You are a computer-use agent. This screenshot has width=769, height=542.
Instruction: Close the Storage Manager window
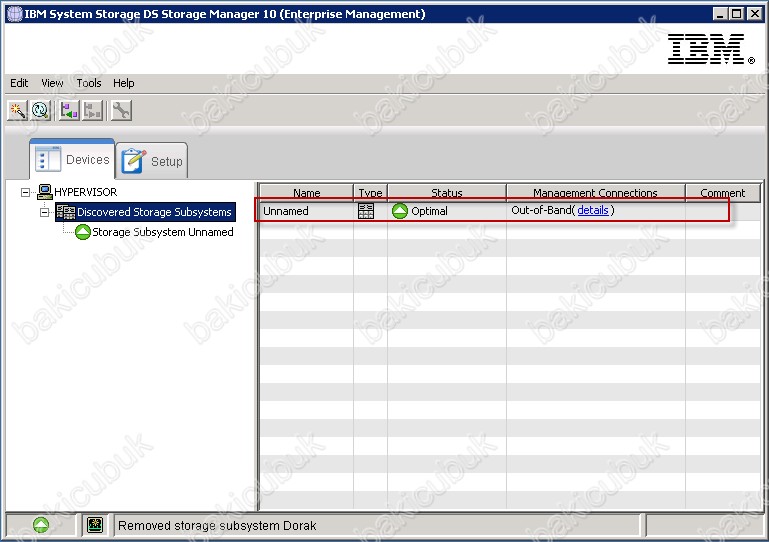[754, 14]
